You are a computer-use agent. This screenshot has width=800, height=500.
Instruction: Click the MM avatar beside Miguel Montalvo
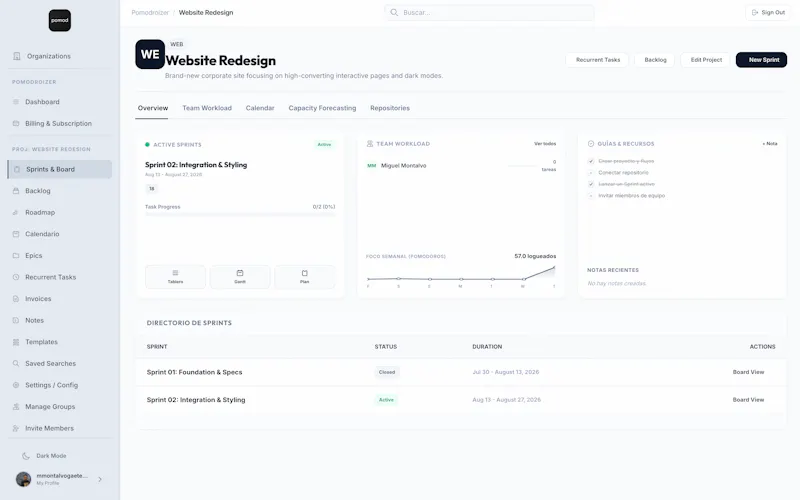click(x=371, y=166)
